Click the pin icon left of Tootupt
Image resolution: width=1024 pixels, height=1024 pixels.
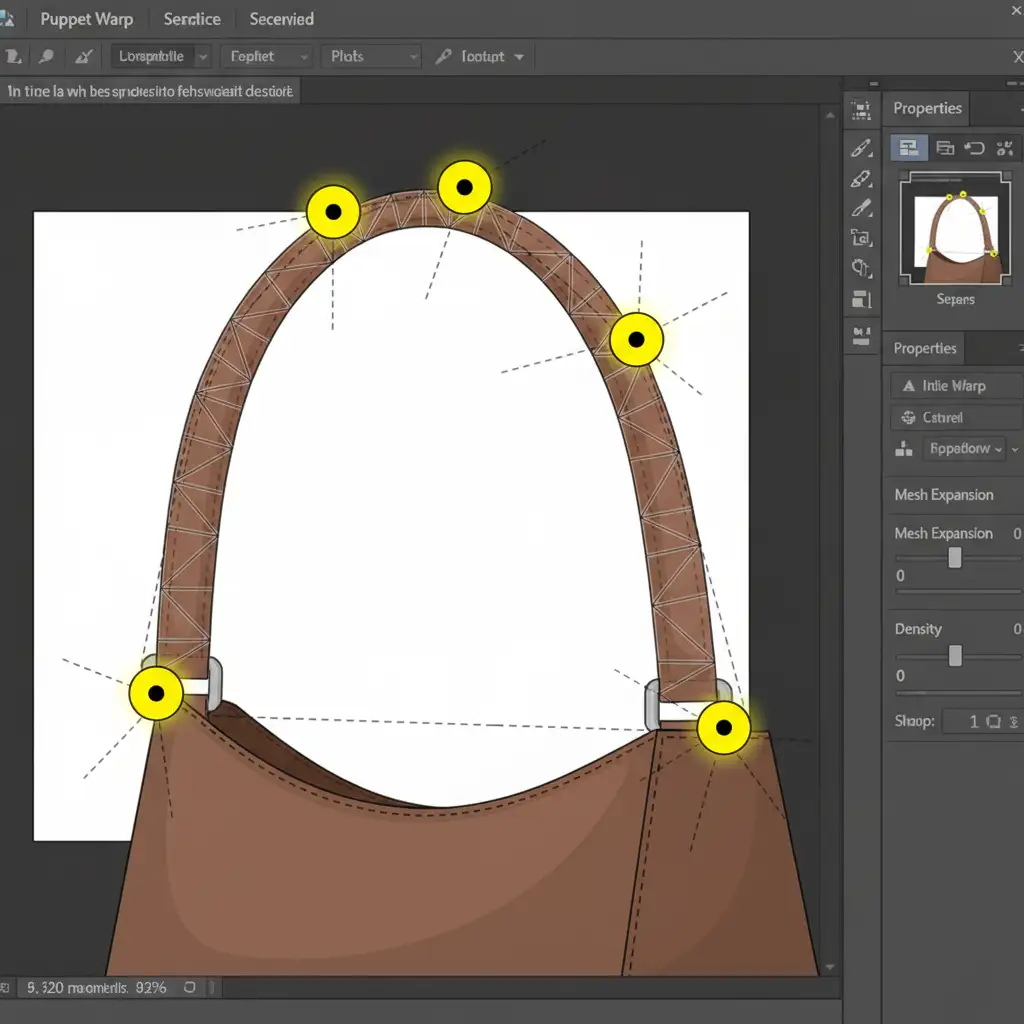click(444, 57)
